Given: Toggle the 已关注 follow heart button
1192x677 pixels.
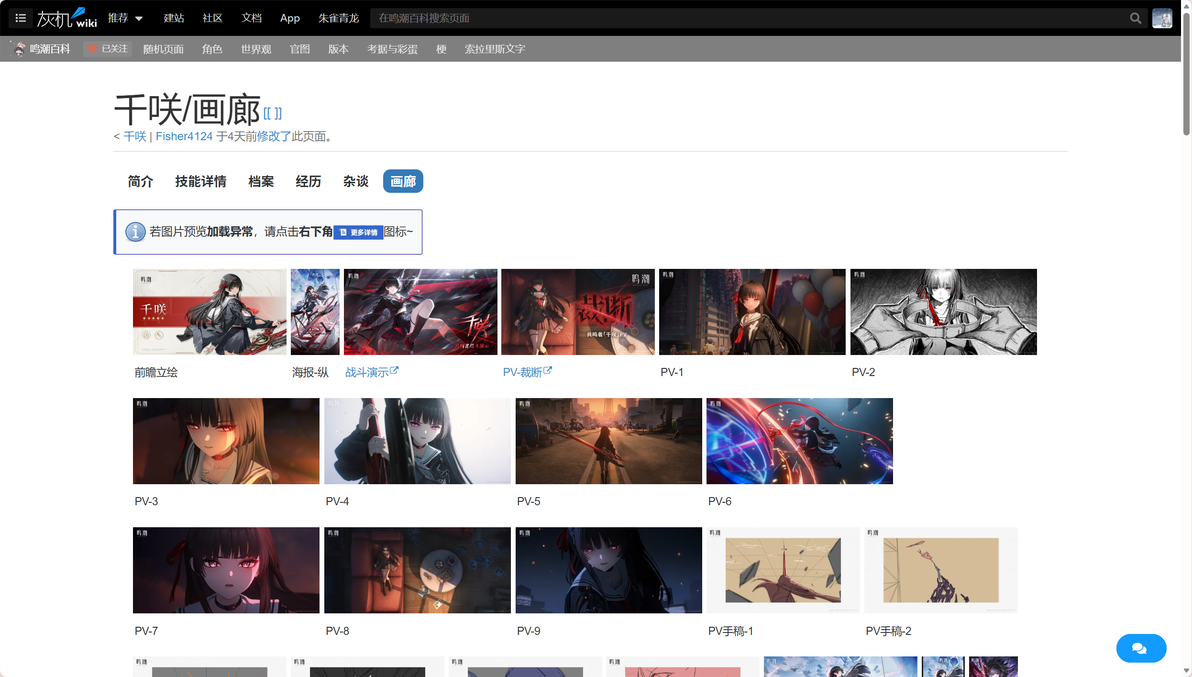Looking at the screenshot, I should click(x=108, y=49).
